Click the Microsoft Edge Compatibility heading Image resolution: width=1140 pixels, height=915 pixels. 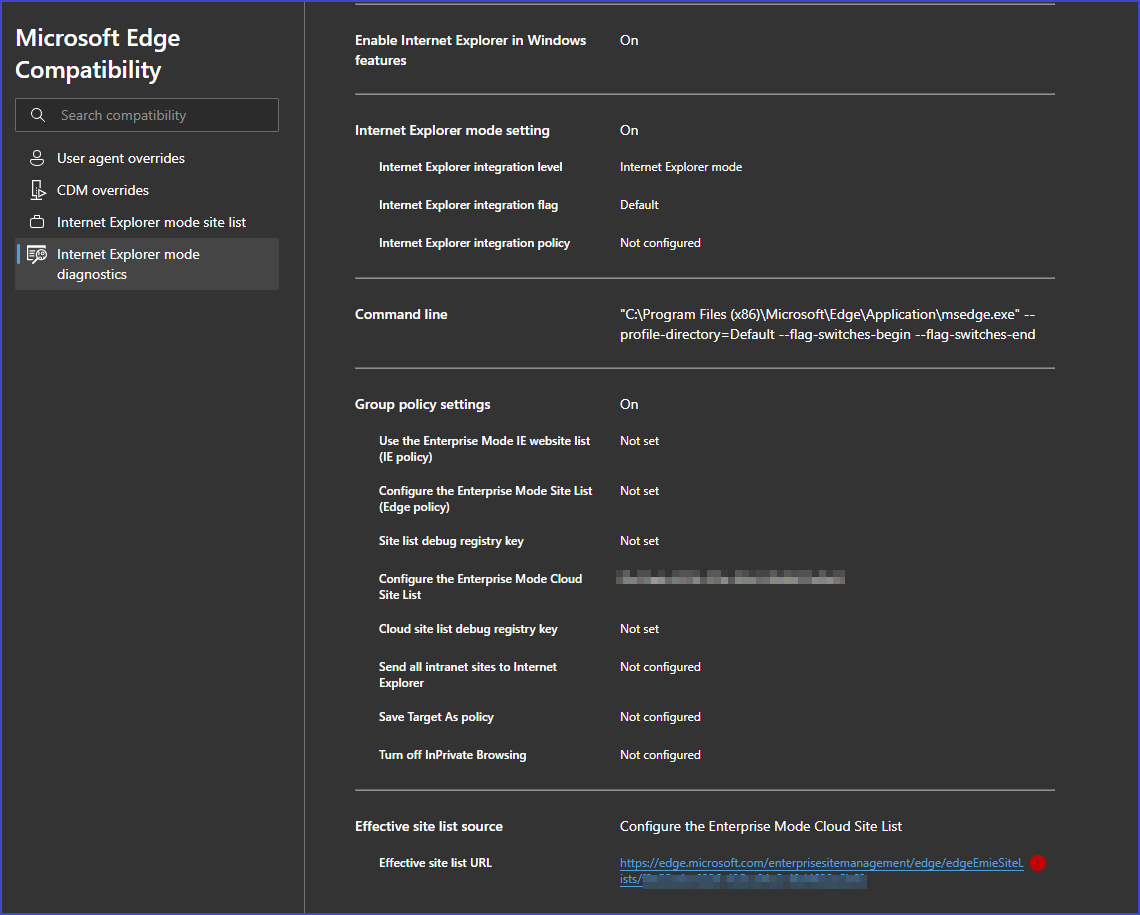pos(97,54)
